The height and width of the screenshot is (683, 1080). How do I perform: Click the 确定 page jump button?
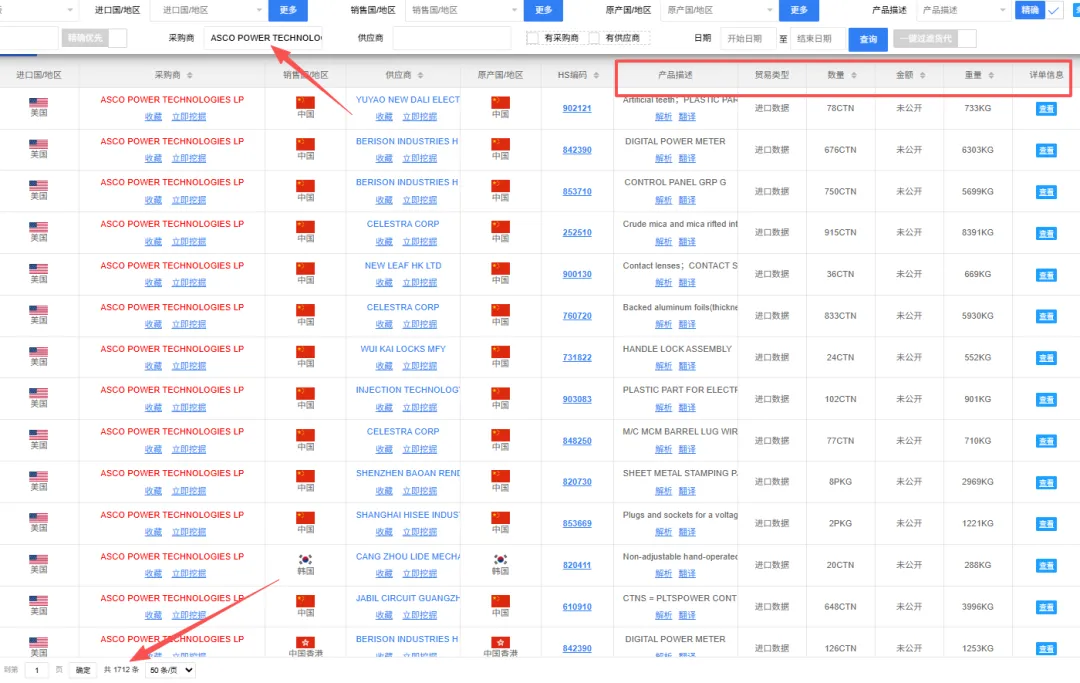83,670
